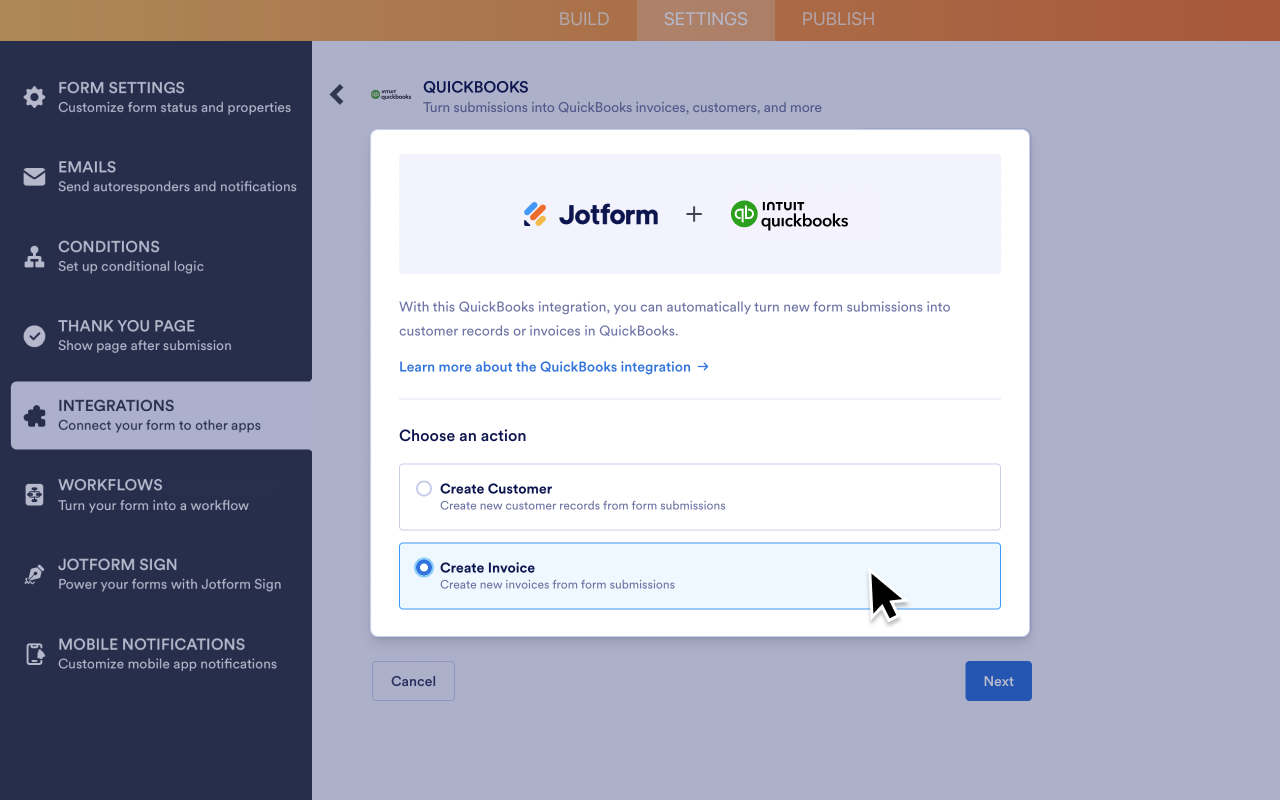This screenshot has height=800, width=1280.
Task: Click the Jotform logo in the banner
Action: 590,214
